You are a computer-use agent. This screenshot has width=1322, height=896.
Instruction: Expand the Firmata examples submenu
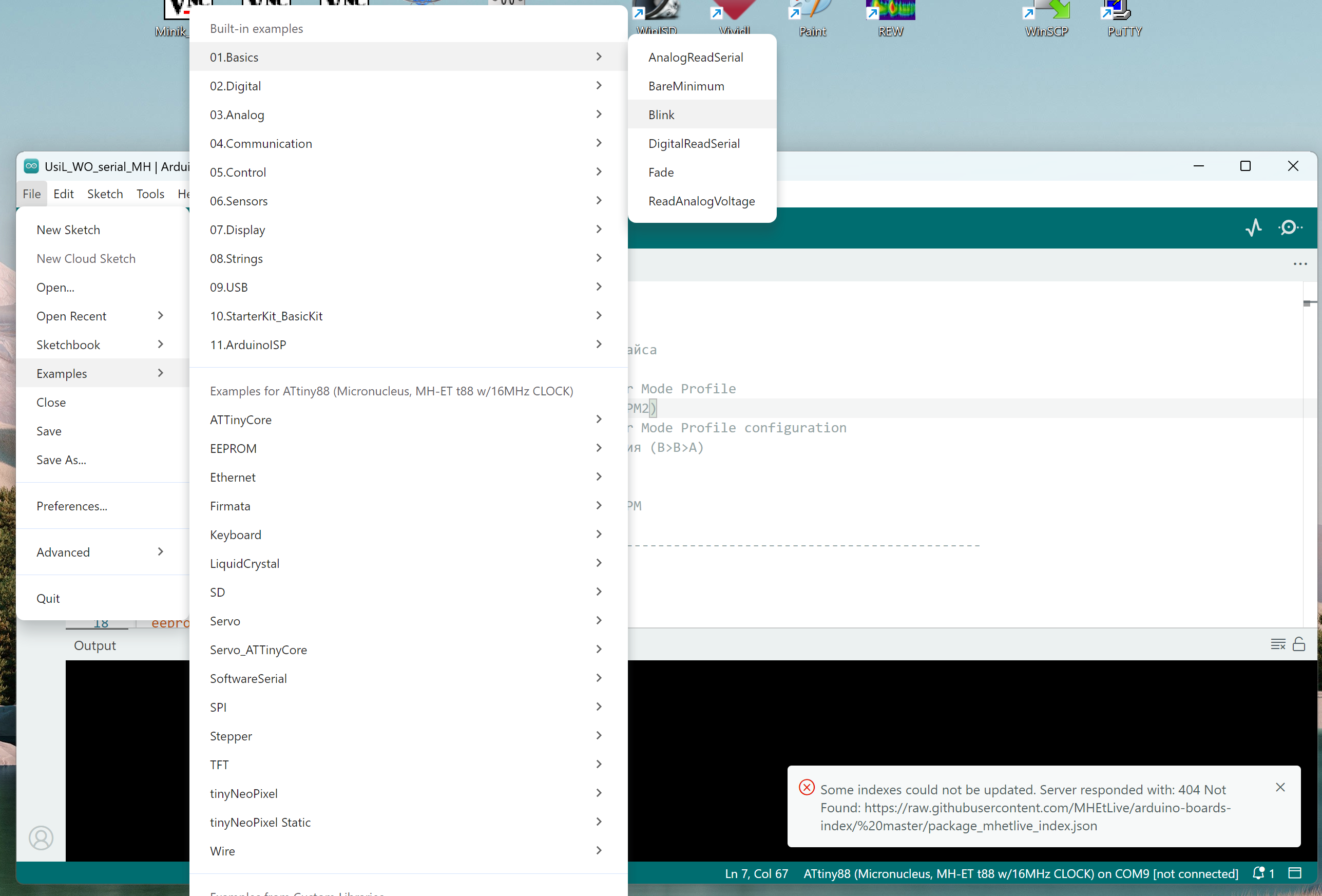(409, 506)
